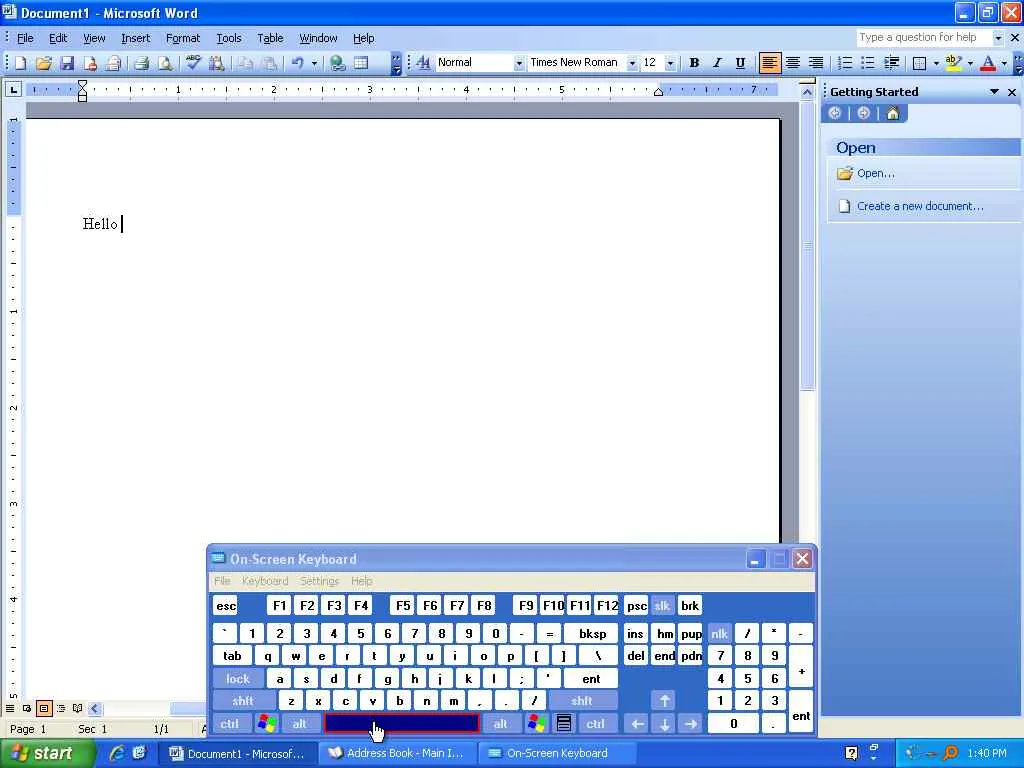This screenshot has width=1024, height=768.
Task: Switch to Normal view button
Action: coord(10,709)
